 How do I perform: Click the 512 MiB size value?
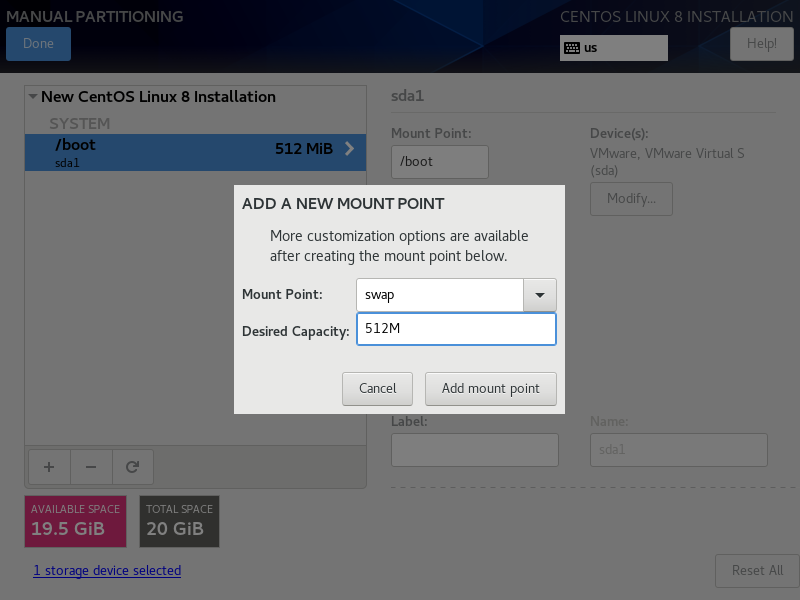(x=304, y=149)
